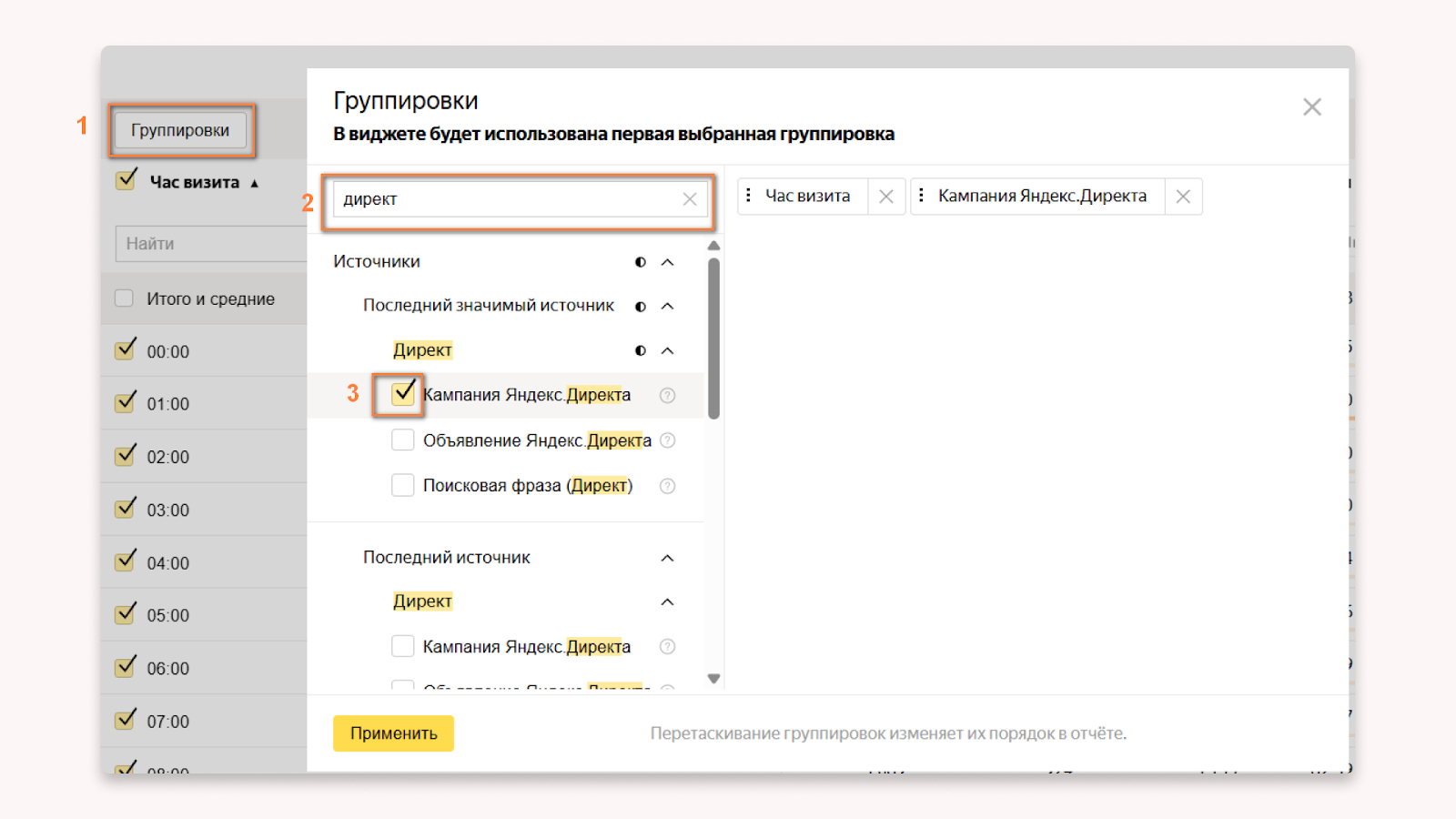This screenshot has width=1456, height=819.
Task: Uncheck the 05:00 hour row
Action: 126,613
